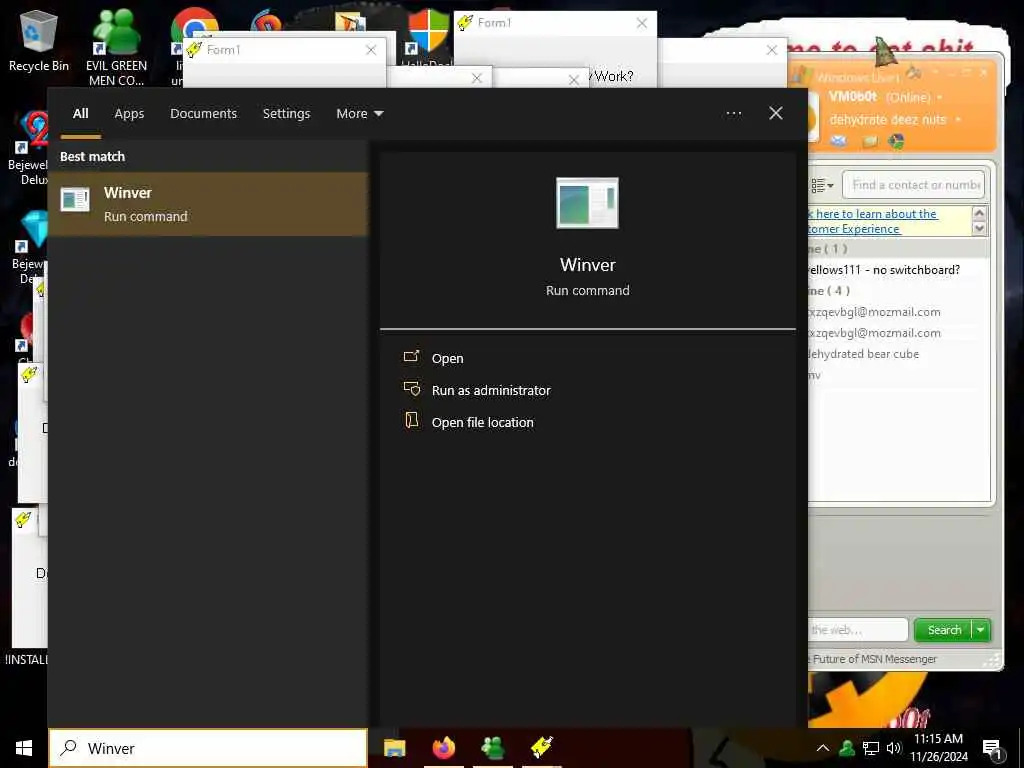Viewport: 1024px width, 768px height.
Task: Switch to the Apps search tab
Action: click(129, 114)
